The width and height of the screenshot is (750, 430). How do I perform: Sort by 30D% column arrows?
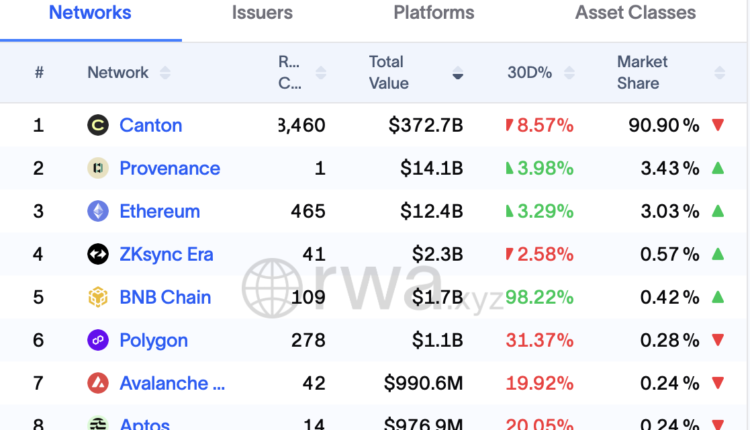[x=569, y=73]
